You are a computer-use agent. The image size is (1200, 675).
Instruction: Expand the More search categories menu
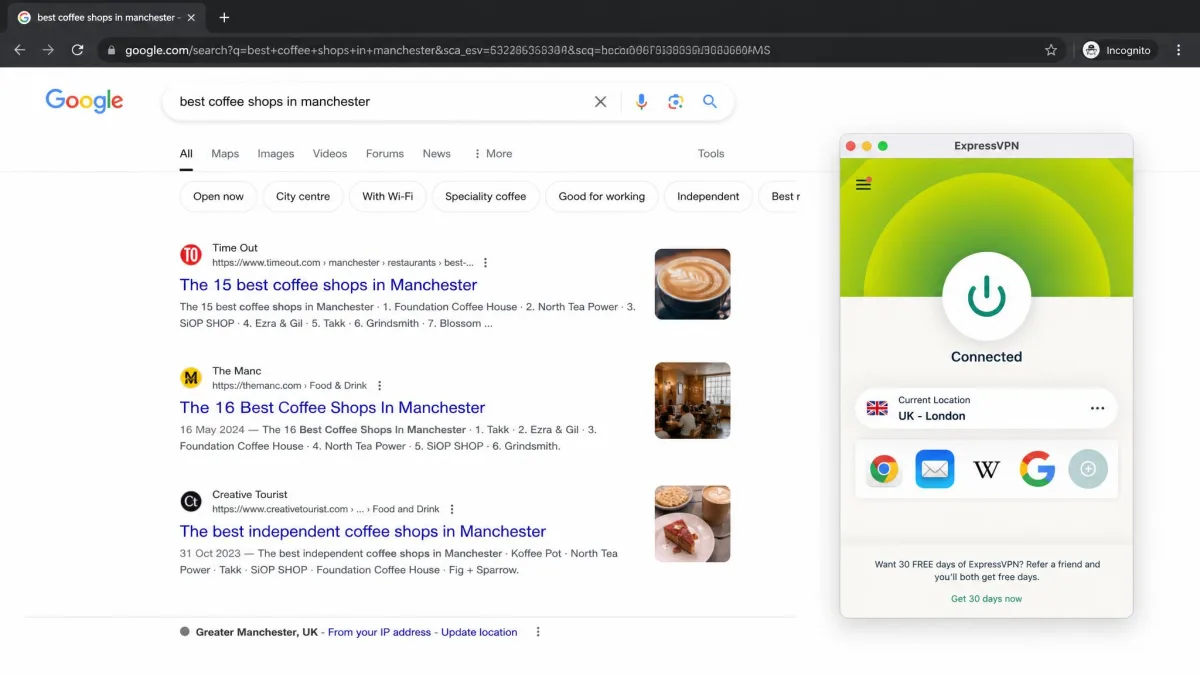493,154
